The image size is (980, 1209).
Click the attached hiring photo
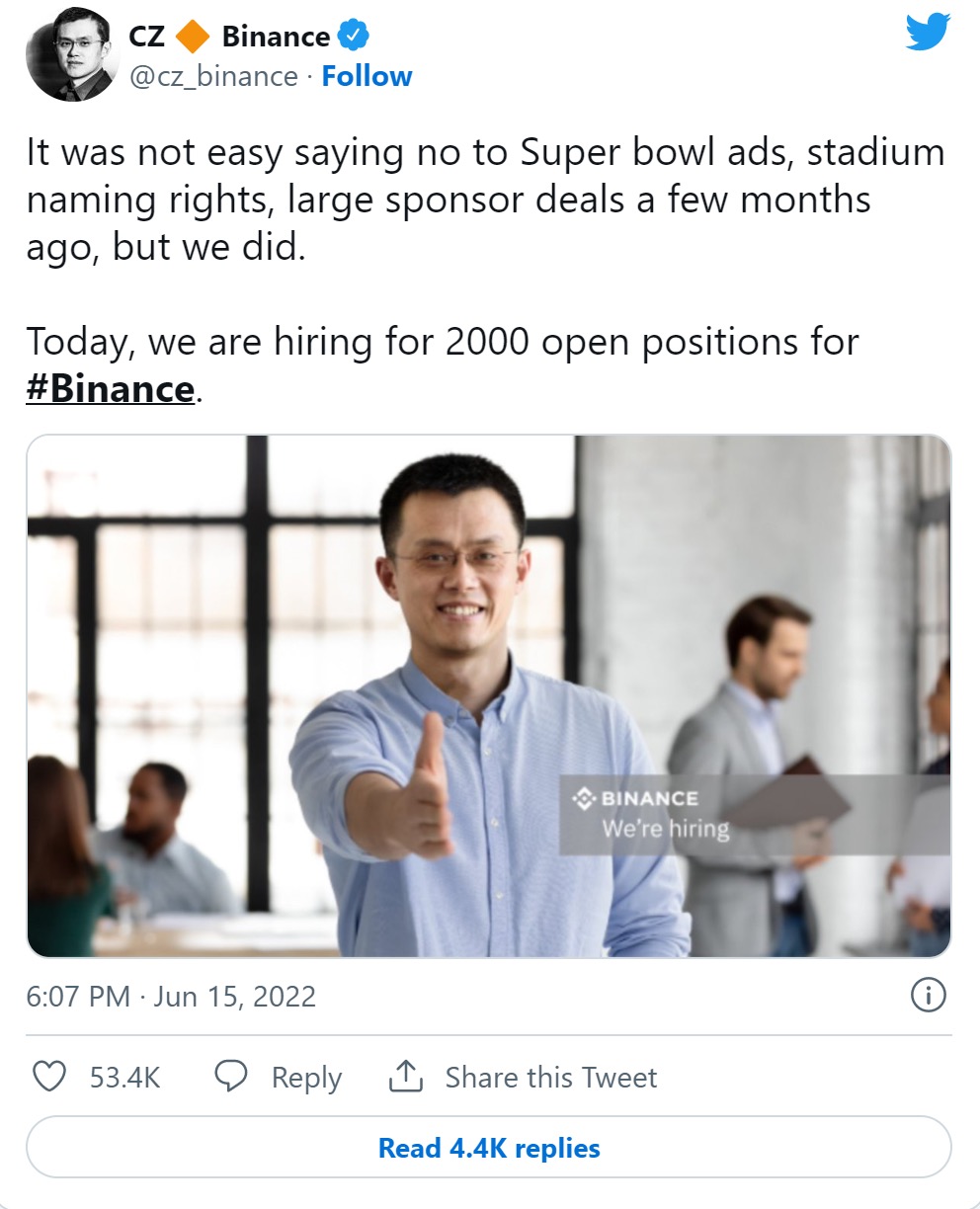490,696
